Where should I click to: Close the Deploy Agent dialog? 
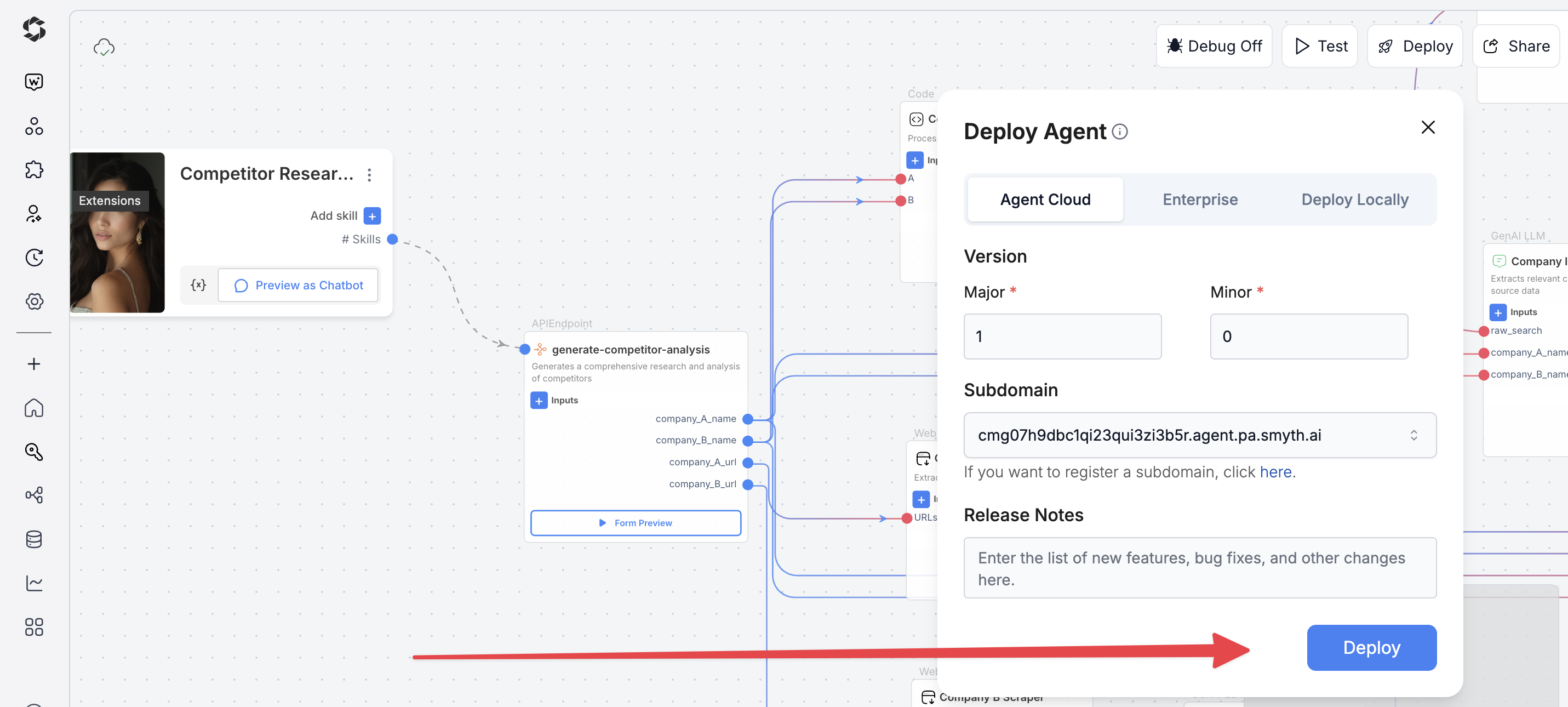point(1427,127)
